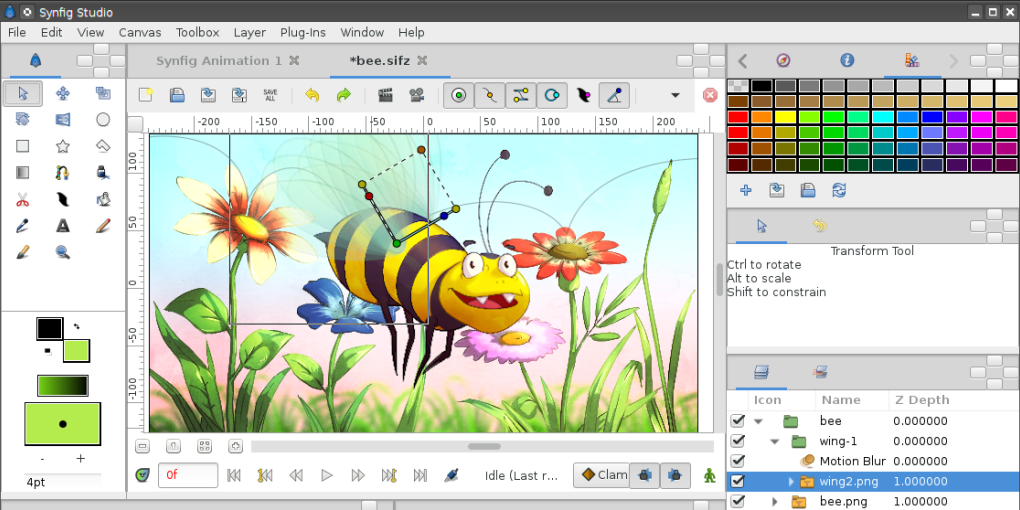Select the Star tool in toolbox
The height and width of the screenshot is (510, 1020).
click(63, 146)
